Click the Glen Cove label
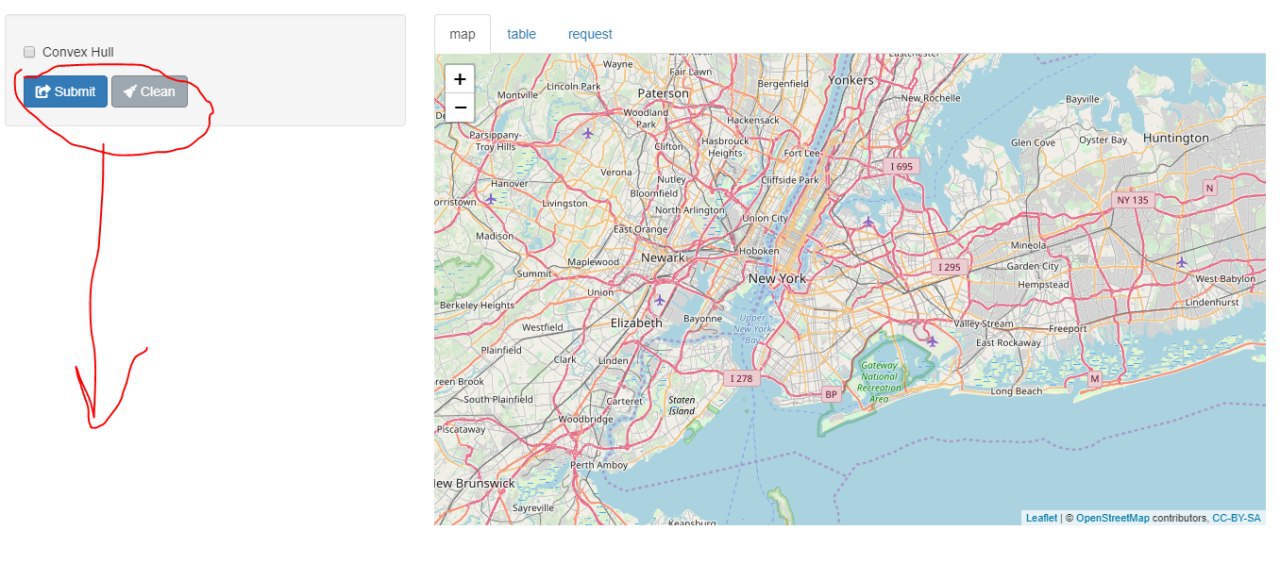This screenshot has height=580, width=1280. click(1033, 142)
